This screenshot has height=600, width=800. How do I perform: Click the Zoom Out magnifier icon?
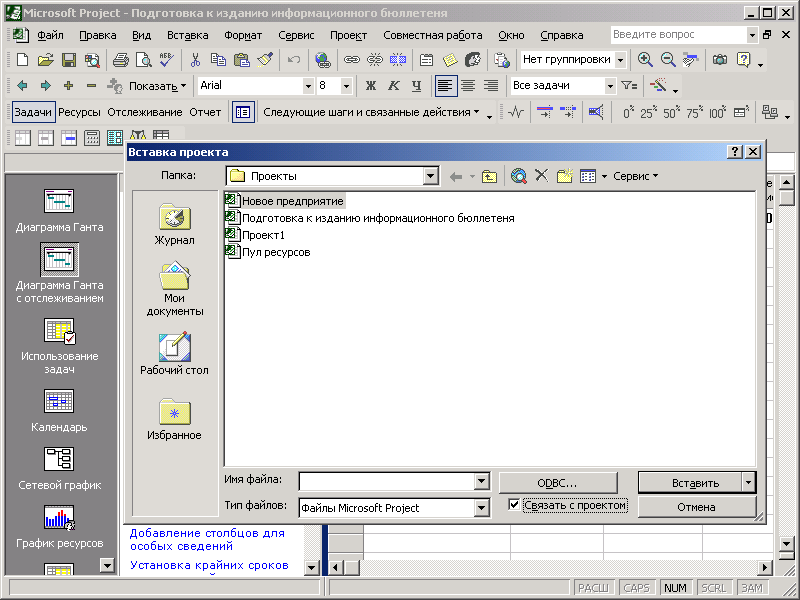coord(668,60)
